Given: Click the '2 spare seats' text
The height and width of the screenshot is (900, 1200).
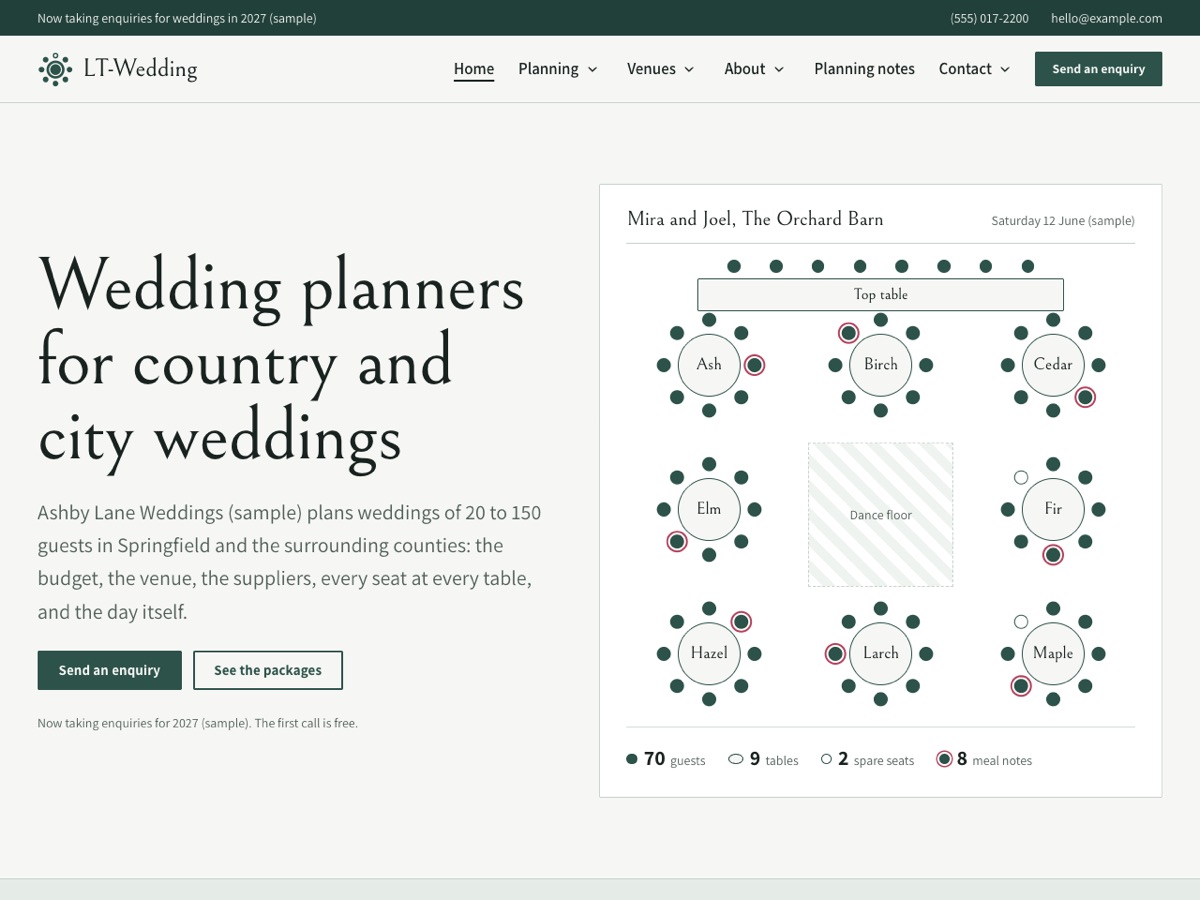Looking at the screenshot, I should point(876,759).
